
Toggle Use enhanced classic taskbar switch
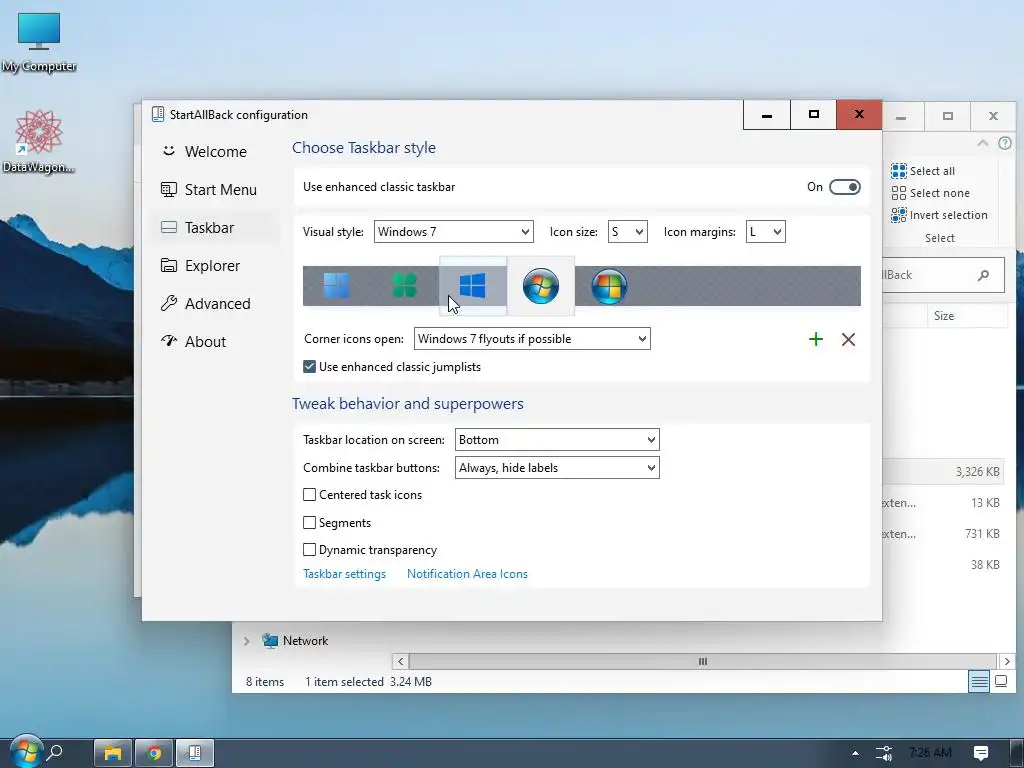844,187
